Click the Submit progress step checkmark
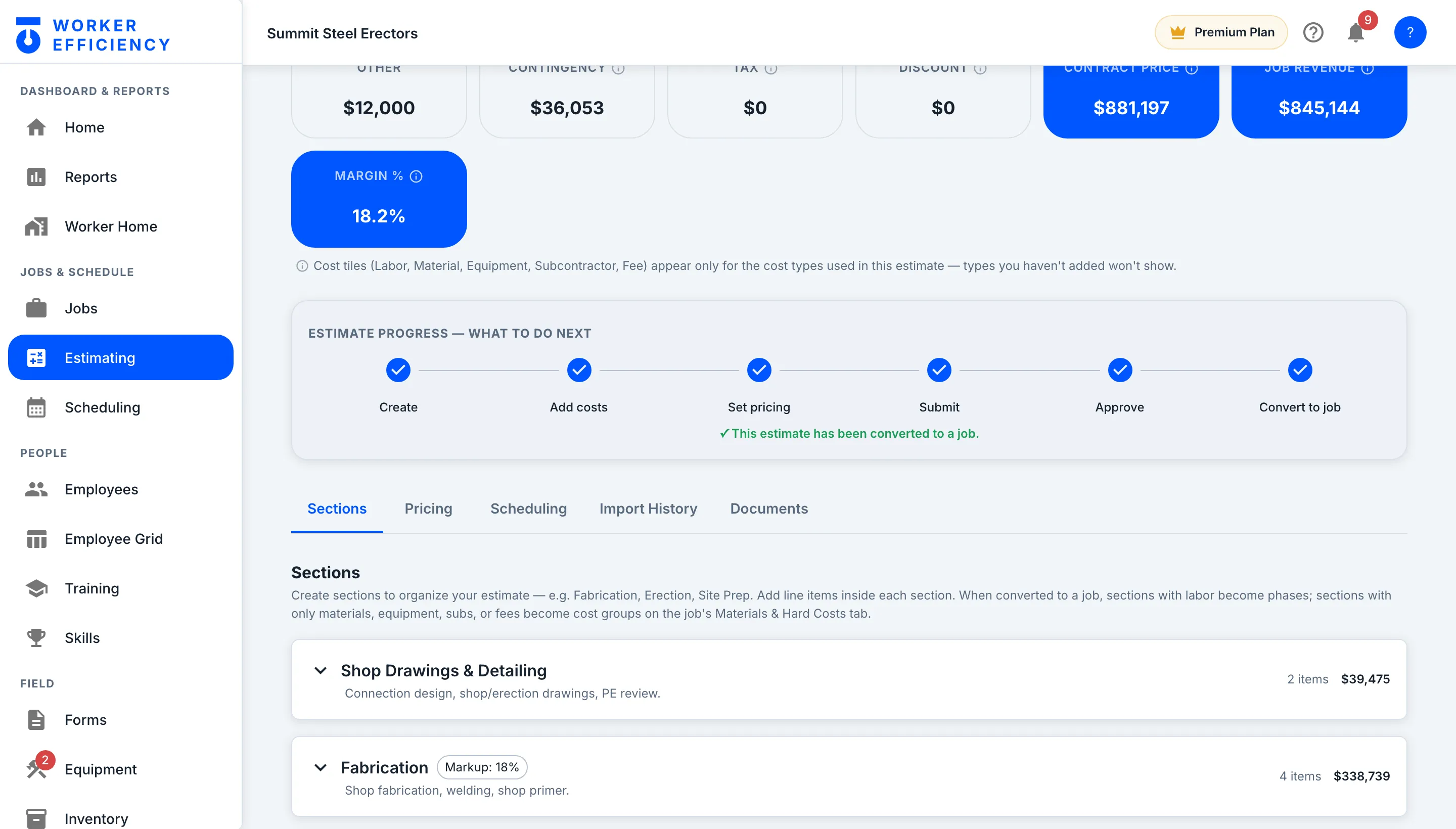Image resolution: width=1456 pixels, height=829 pixels. [x=939, y=371]
